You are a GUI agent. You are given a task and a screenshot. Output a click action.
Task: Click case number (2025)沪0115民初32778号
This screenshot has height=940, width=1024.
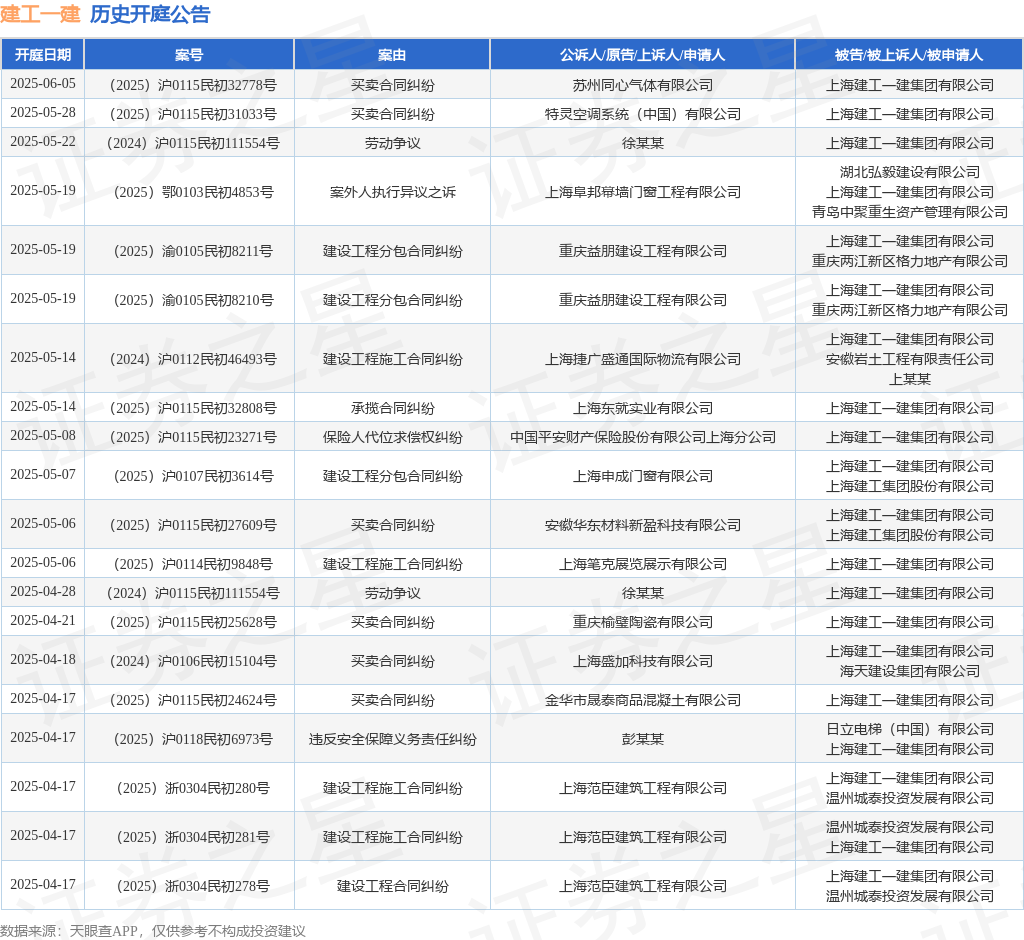[x=193, y=85]
